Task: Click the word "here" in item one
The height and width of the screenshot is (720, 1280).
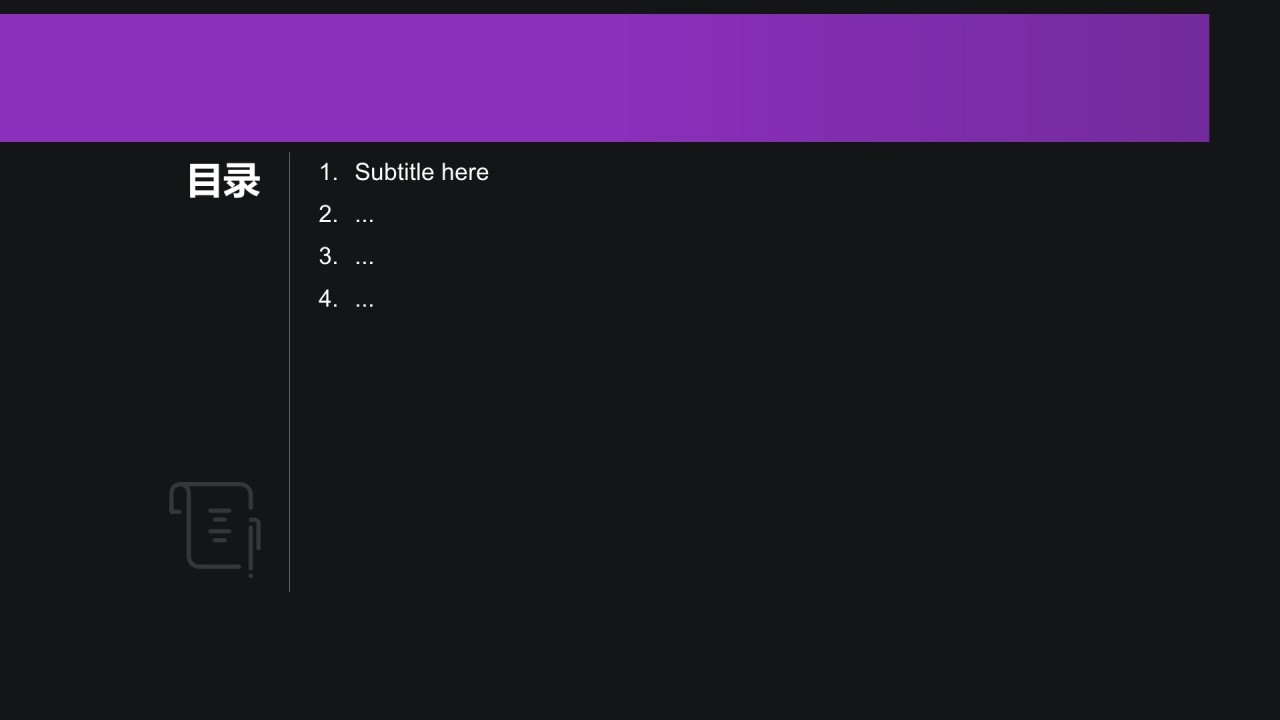Action: 465,172
